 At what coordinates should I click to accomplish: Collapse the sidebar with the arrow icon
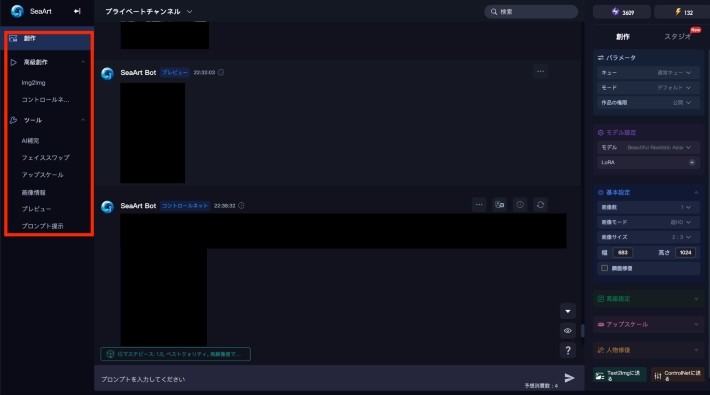tap(77, 11)
